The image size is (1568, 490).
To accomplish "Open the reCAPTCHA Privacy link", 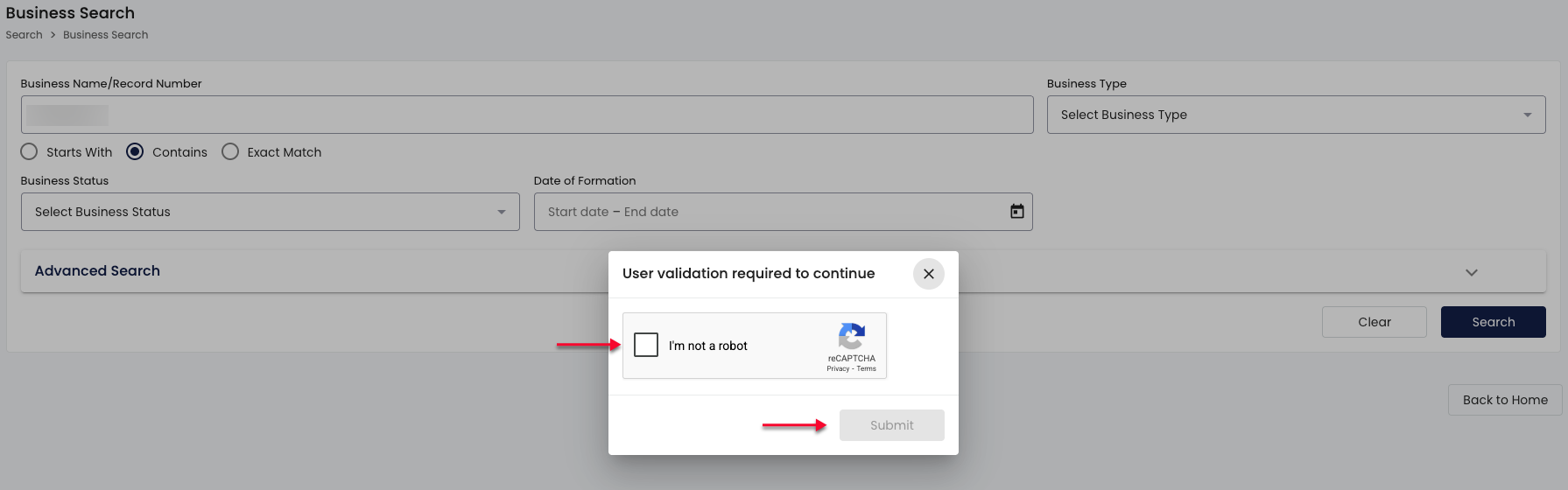I will pyautogui.click(x=838, y=369).
